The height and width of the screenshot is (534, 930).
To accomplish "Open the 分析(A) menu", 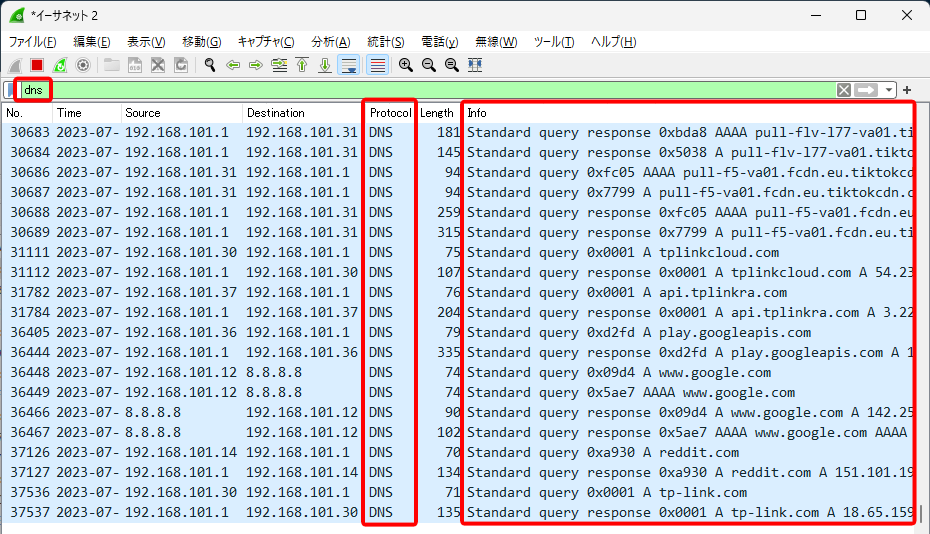I will pyautogui.click(x=330, y=42).
